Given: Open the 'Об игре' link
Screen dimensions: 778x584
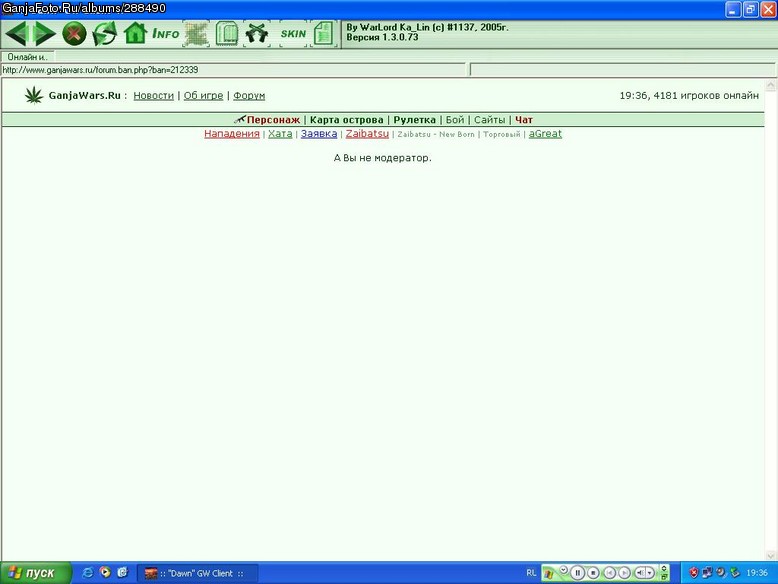Looking at the screenshot, I should 203,95.
